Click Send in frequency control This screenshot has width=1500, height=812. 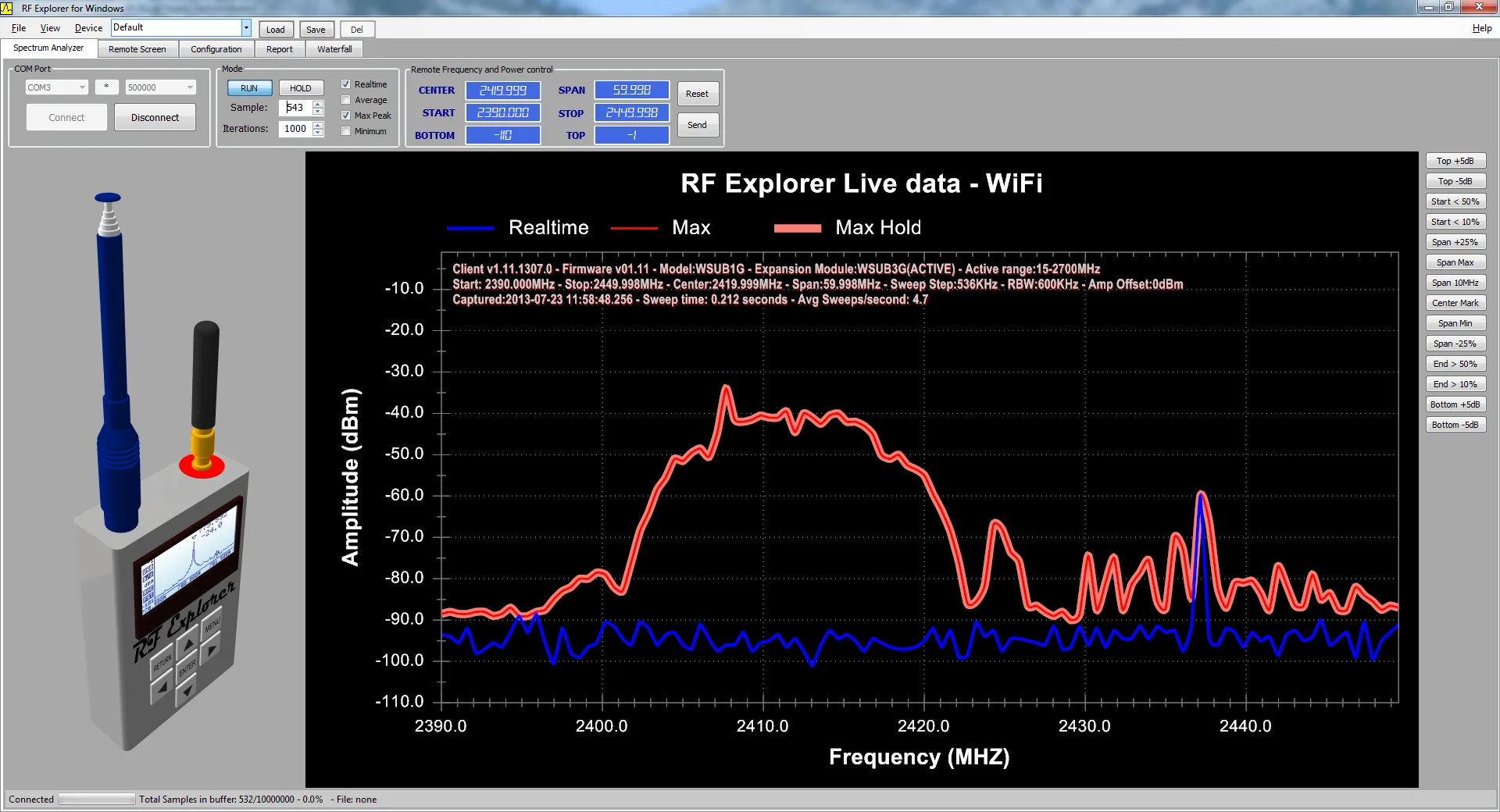(x=697, y=125)
